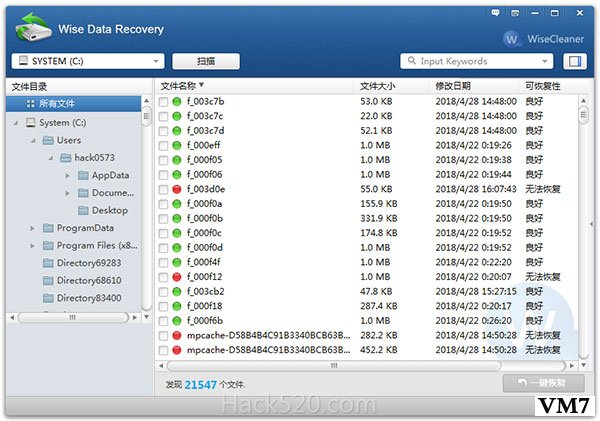This screenshot has width=600, height=421.
Task: Click the feedback chat bubble icon in title bar
Action: pos(495,13)
